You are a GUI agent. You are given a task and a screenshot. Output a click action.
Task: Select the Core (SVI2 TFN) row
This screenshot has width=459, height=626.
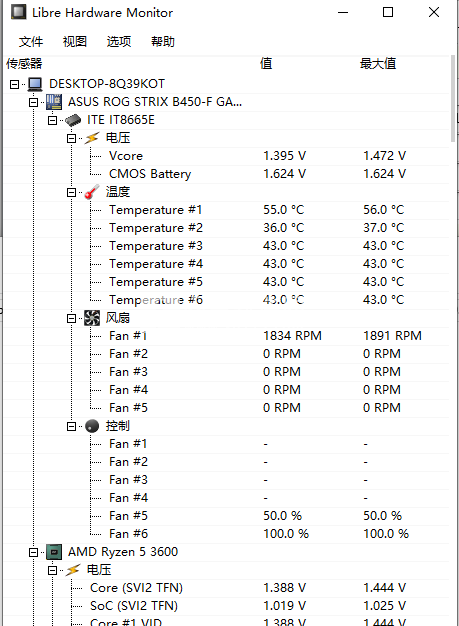(227, 588)
